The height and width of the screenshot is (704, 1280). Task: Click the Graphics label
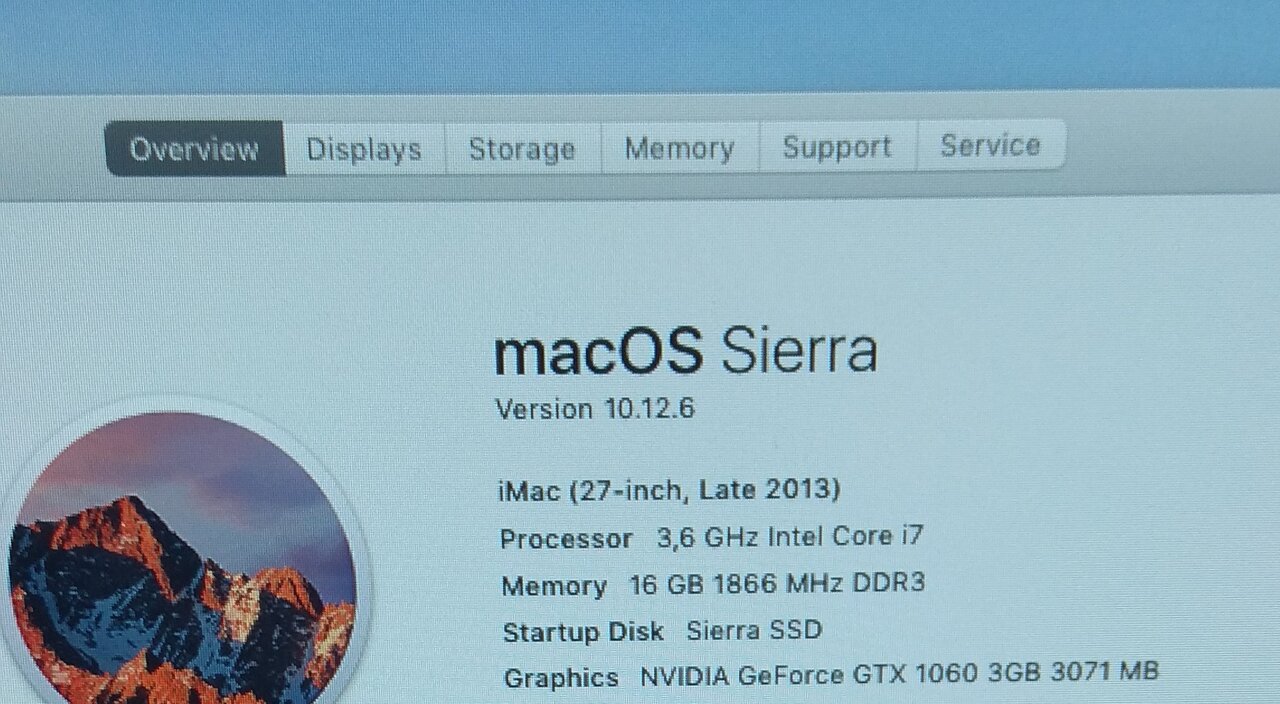(561, 678)
